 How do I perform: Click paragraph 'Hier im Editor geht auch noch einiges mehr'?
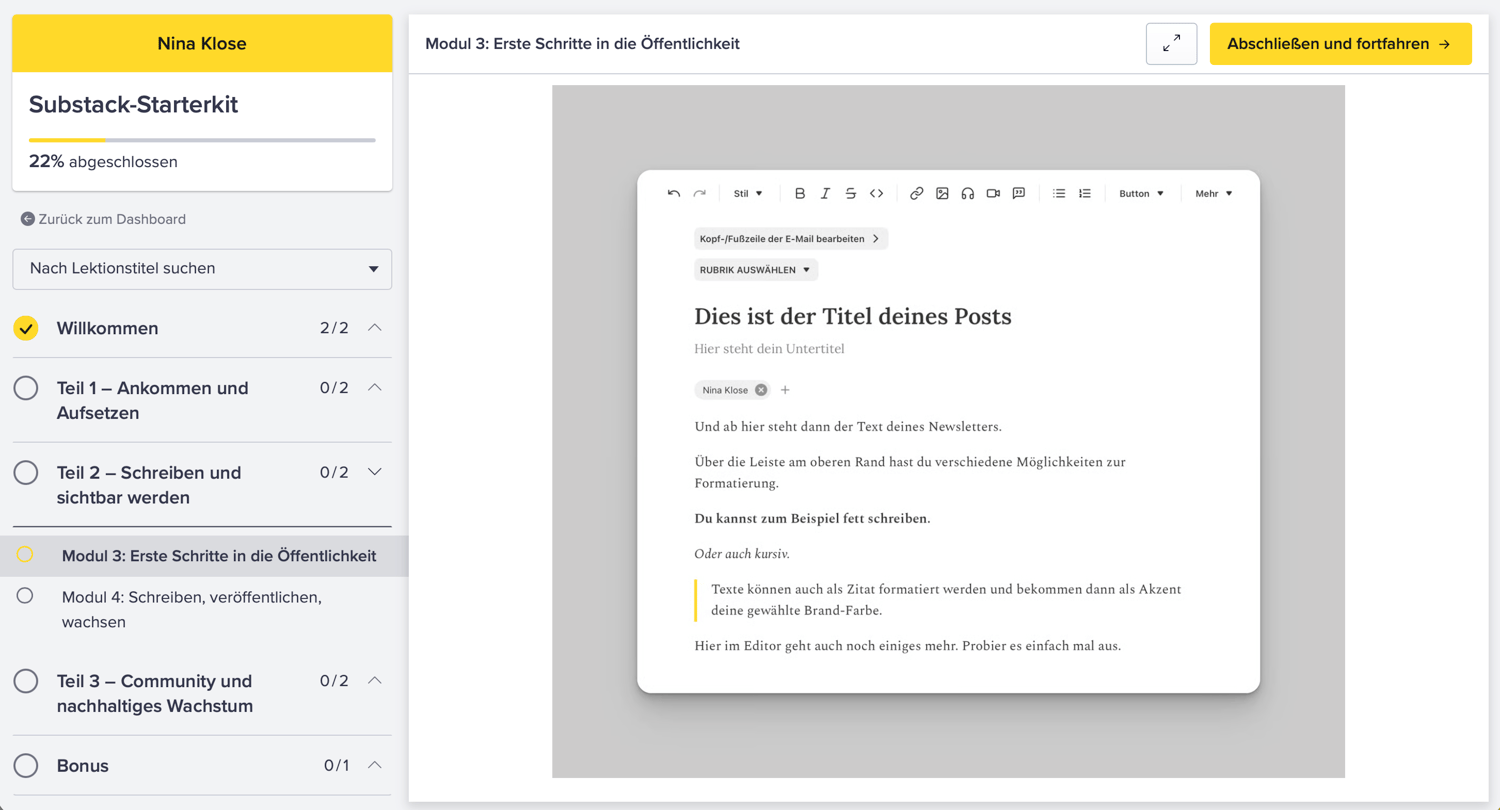[x=908, y=646]
